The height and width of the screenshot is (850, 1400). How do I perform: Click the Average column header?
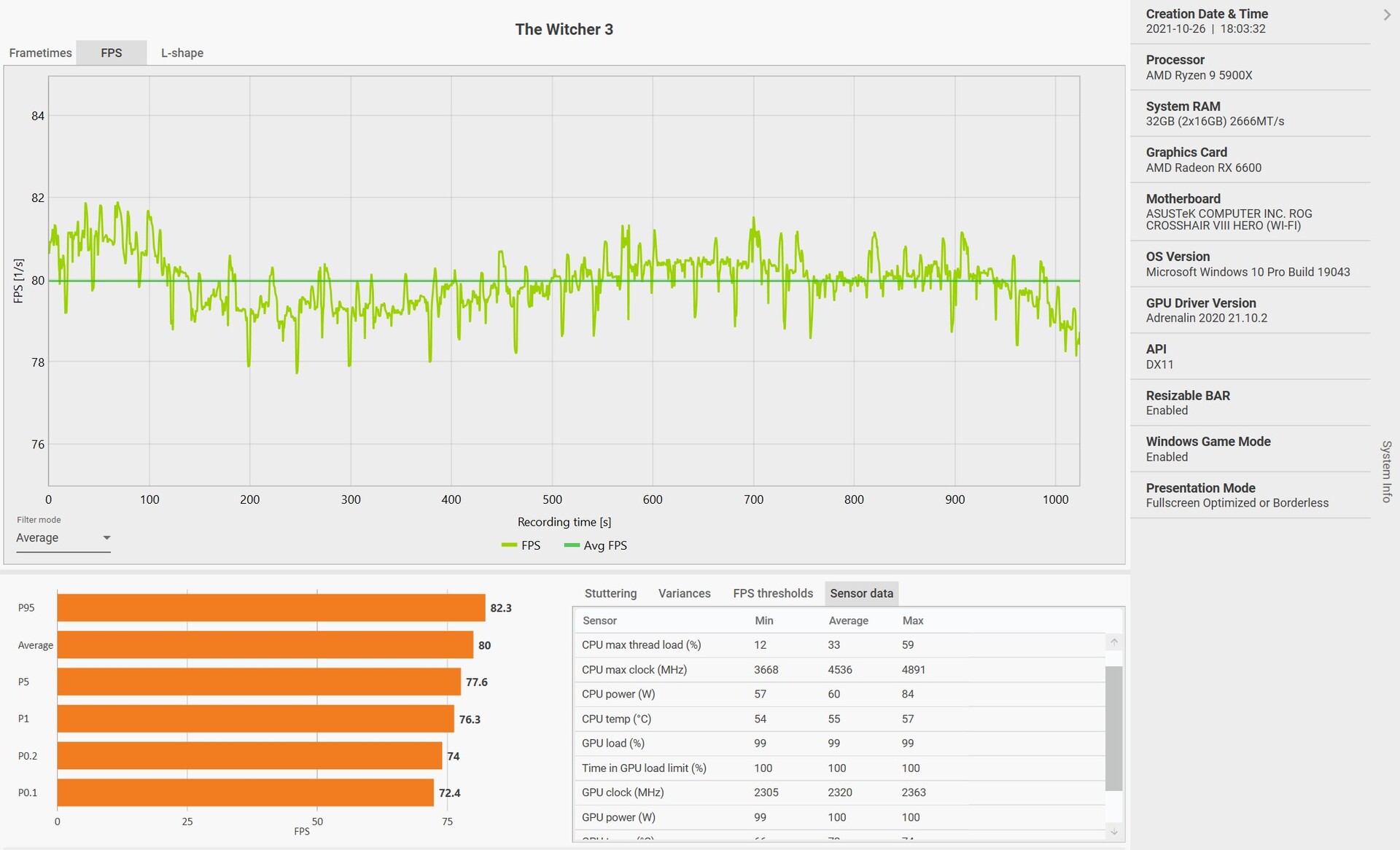(848, 620)
